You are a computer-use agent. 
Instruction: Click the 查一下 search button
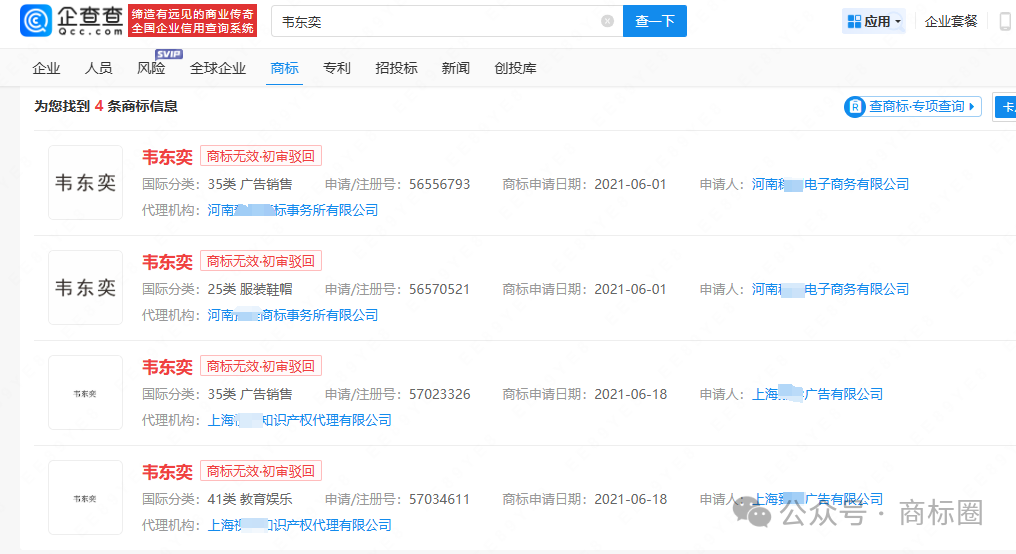point(654,21)
